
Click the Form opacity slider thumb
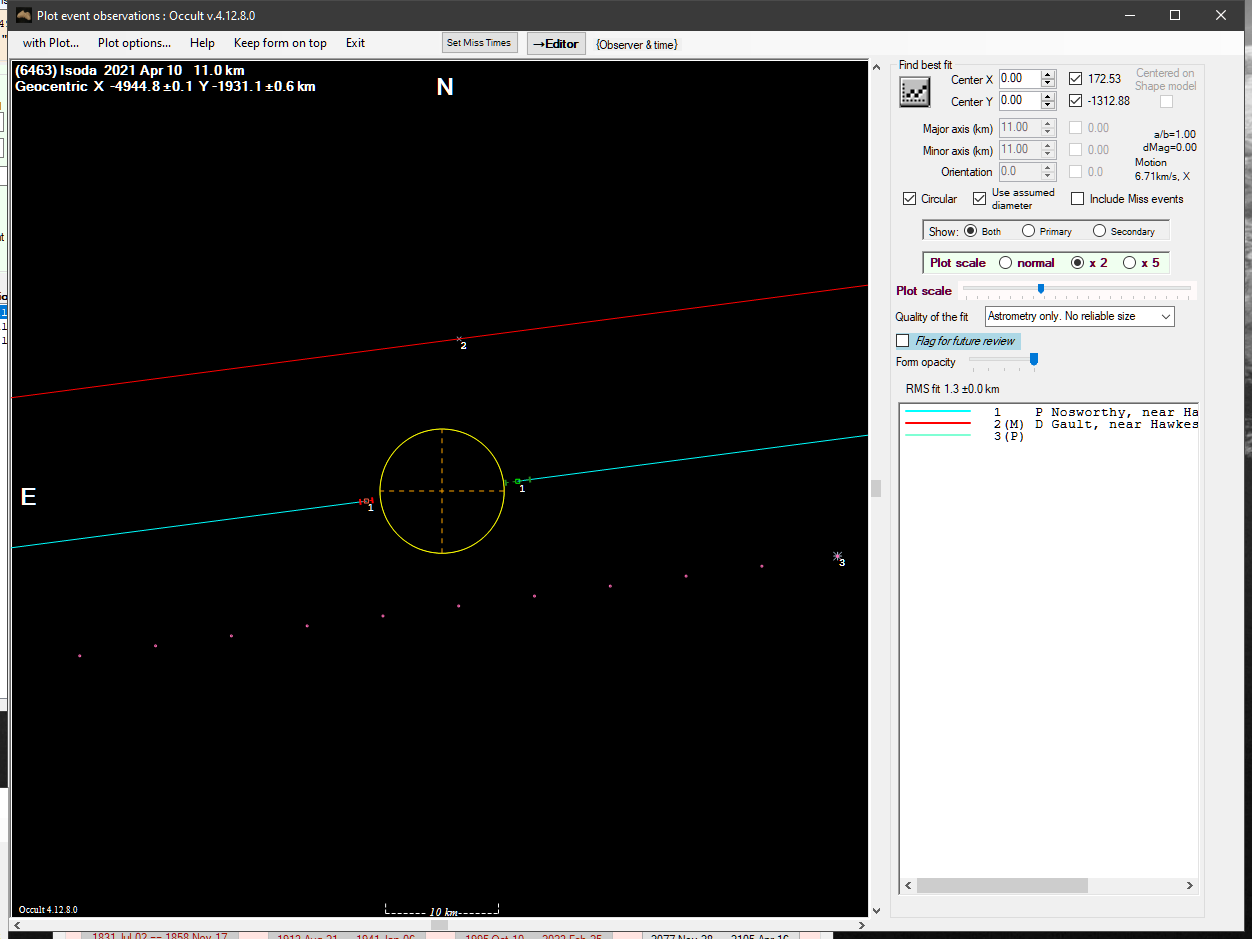(1034, 359)
